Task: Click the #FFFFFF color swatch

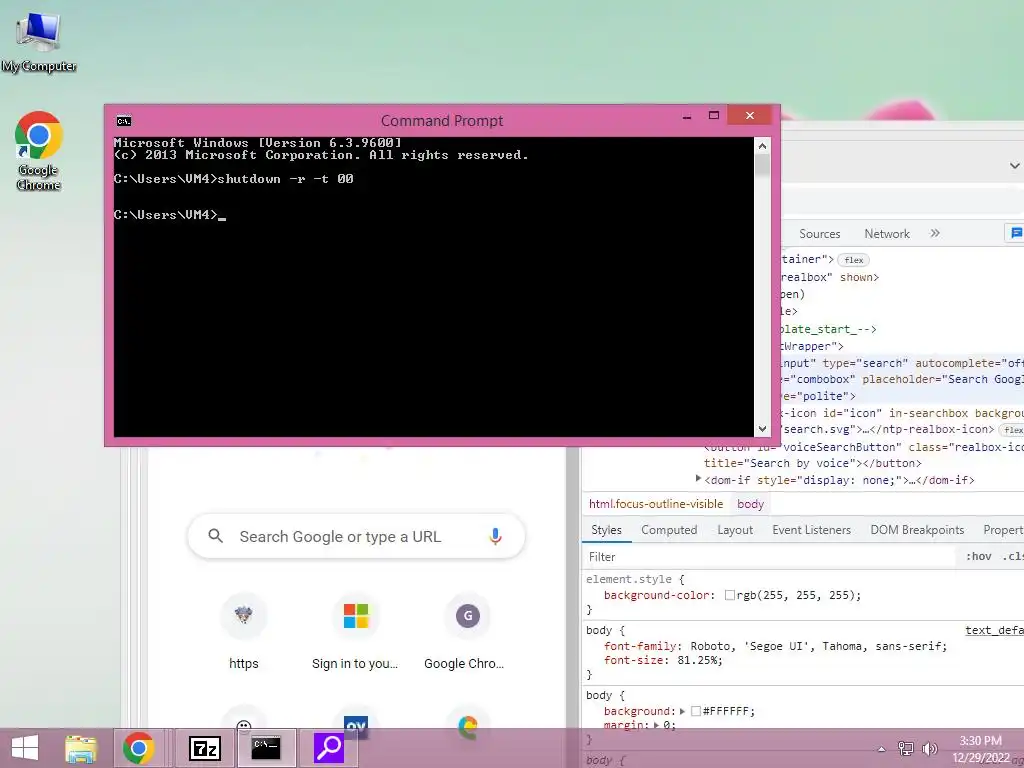Action: tap(696, 711)
